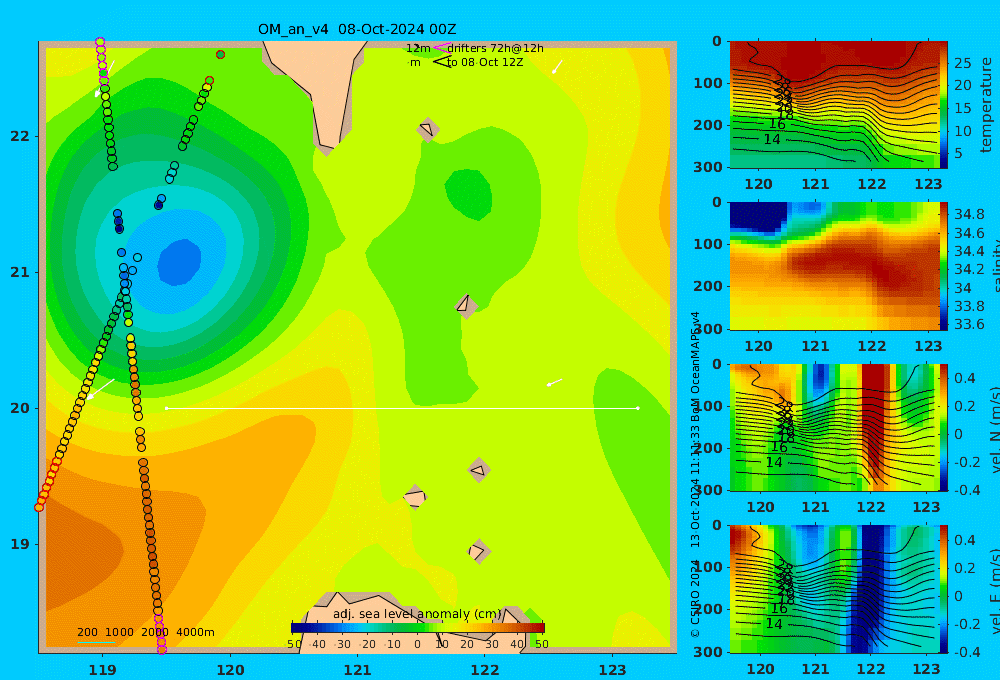1000x680 pixels.
Task: Click the vertical "CSIRO 2024" credit text
Action: 695,598
